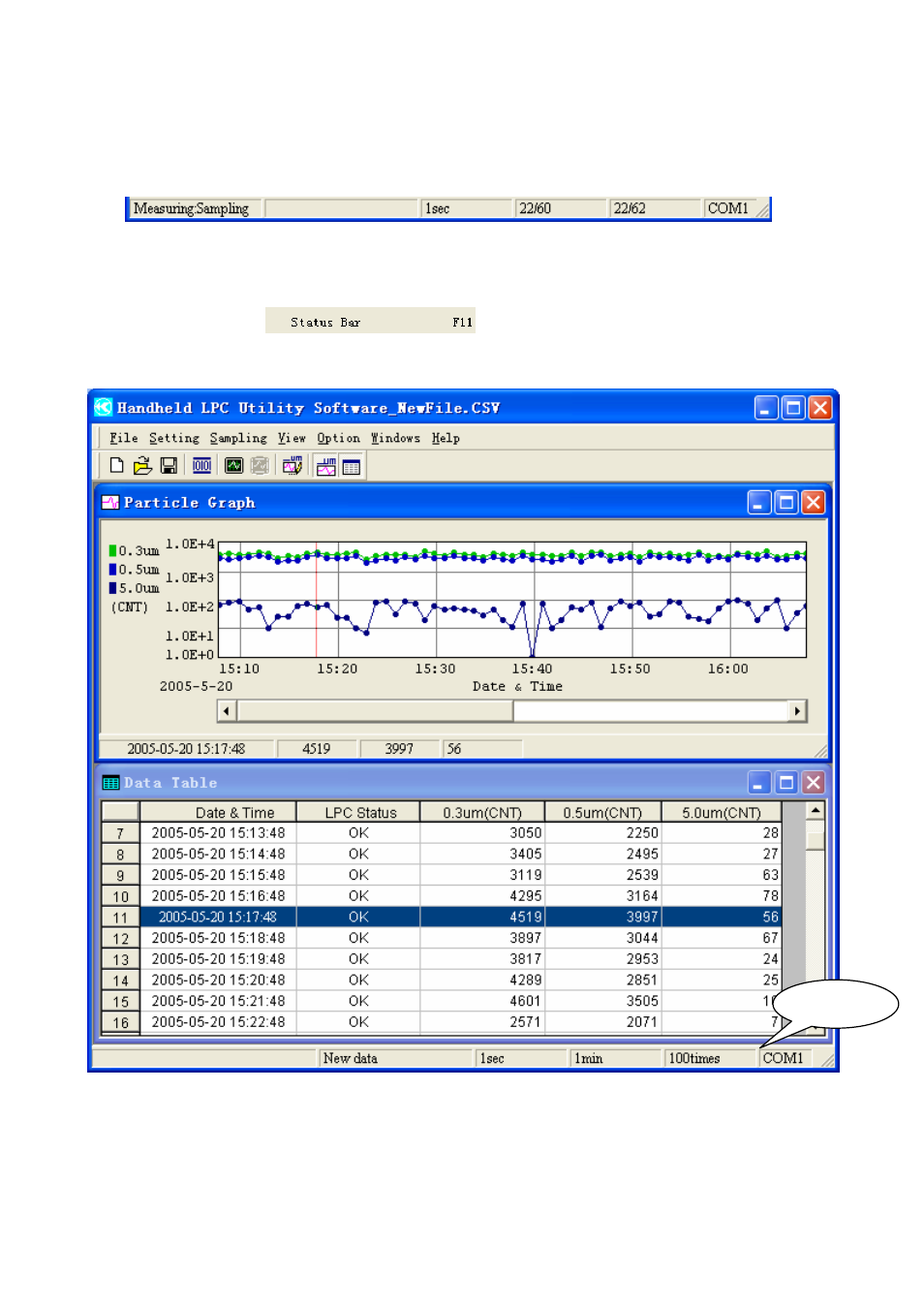Click the New file toolbar icon
The height and width of the screenshot is (1308, 924).
[x=117, y=466]
